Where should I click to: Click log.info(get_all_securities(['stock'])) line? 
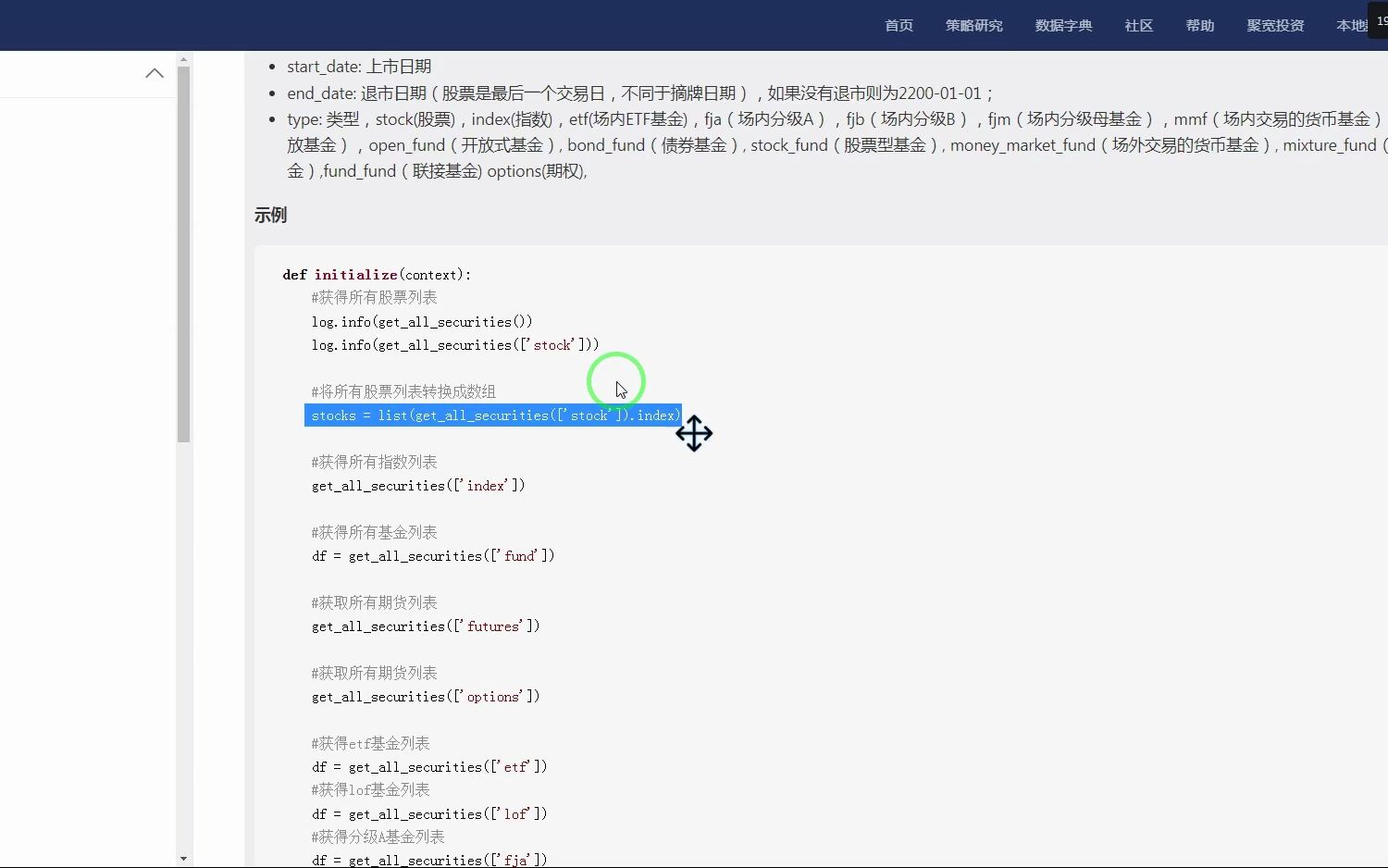455,345
